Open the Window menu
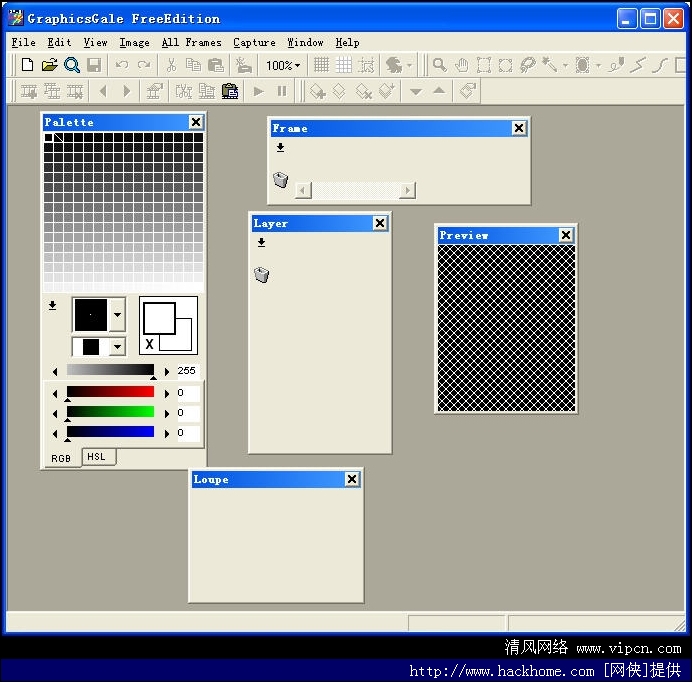The image size is (692, 682). [x=305, y=42]
